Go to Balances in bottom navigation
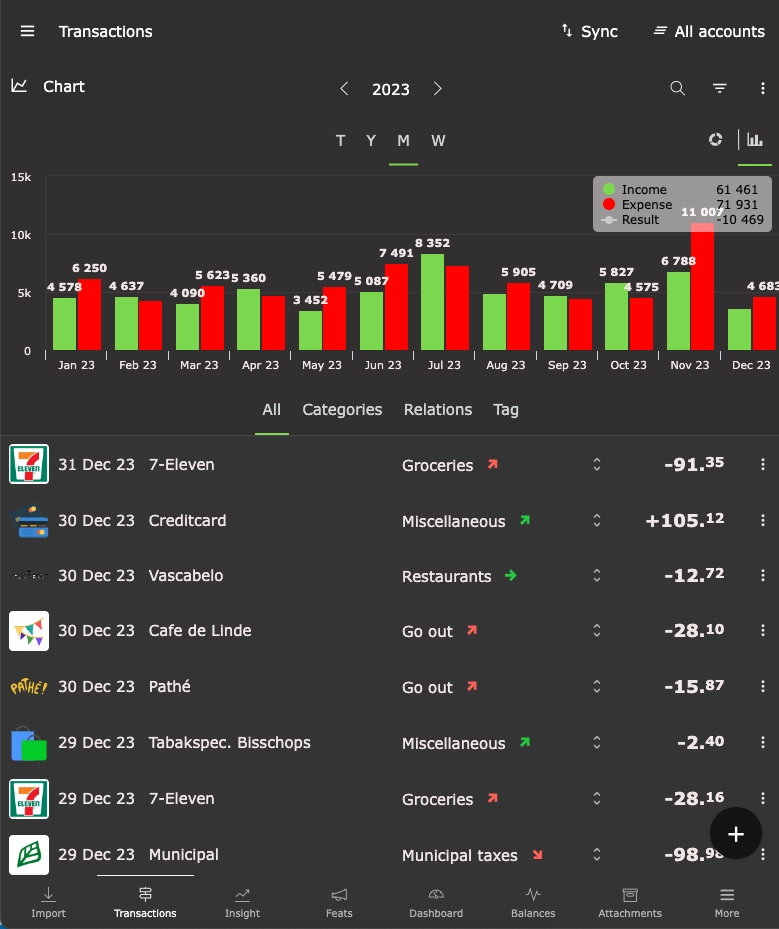779x929 pixels. pyautogui.click(x=533, y=901)
